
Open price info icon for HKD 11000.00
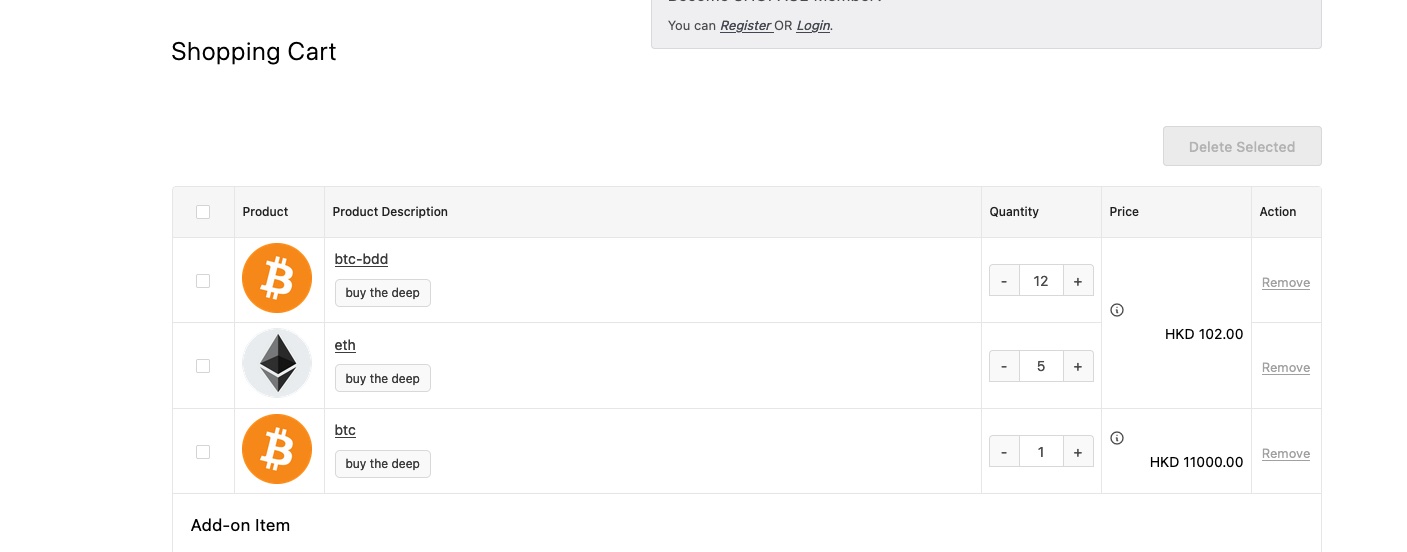click(1117, 438)
